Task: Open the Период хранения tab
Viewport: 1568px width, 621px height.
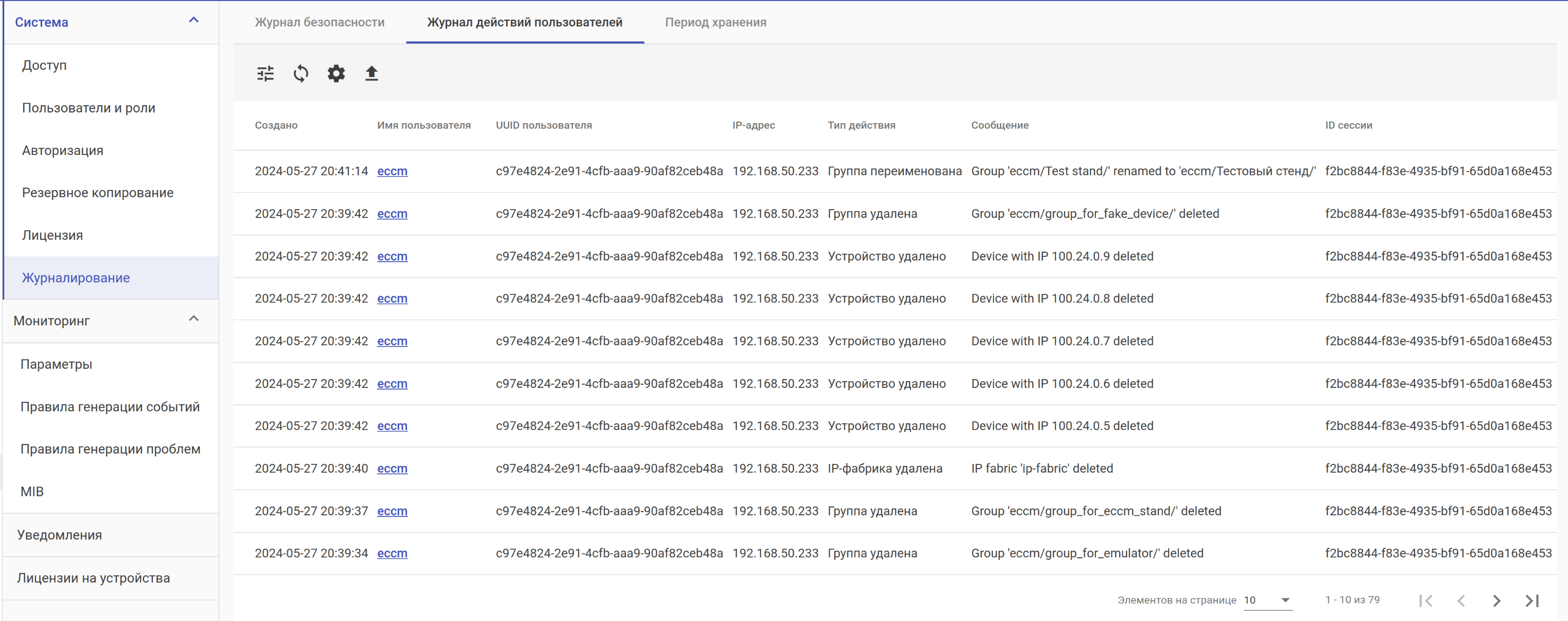Action: pyautogui.click(x=715, y=22)
